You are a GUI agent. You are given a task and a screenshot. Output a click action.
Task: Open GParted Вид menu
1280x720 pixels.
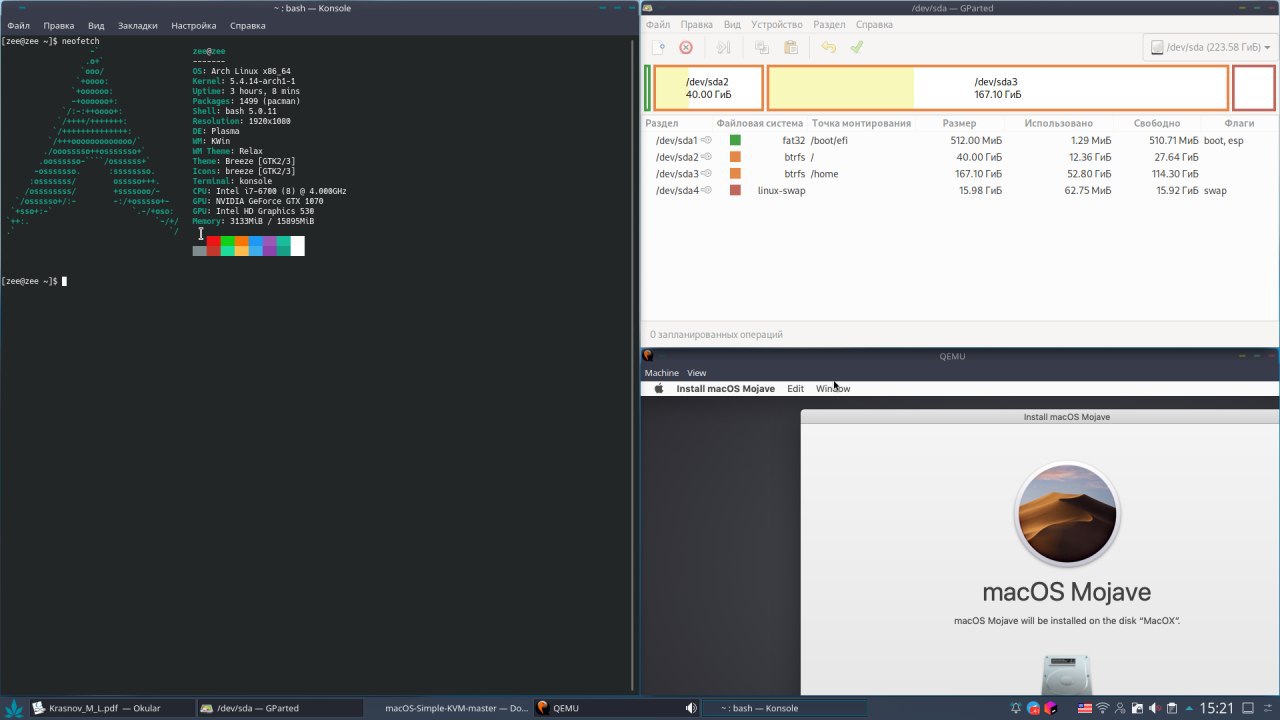732,24
